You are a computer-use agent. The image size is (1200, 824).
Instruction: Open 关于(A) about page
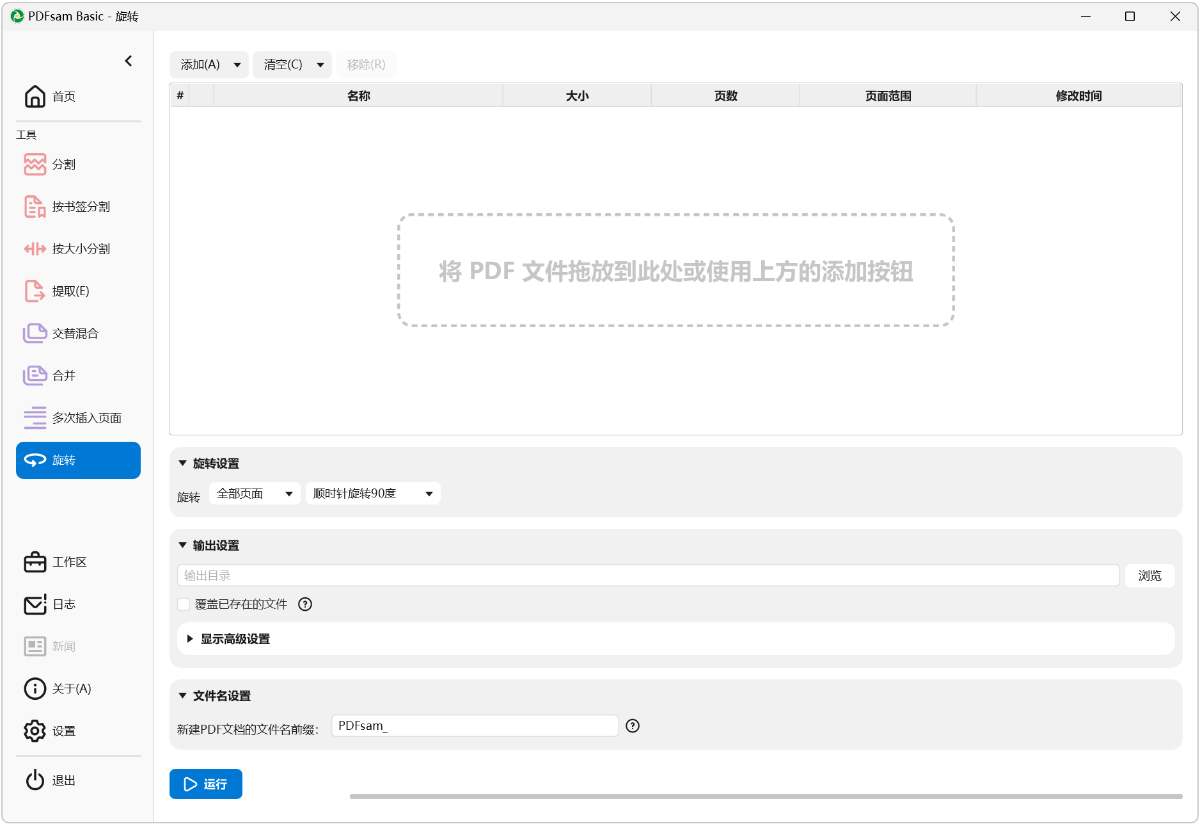(78, 689)
